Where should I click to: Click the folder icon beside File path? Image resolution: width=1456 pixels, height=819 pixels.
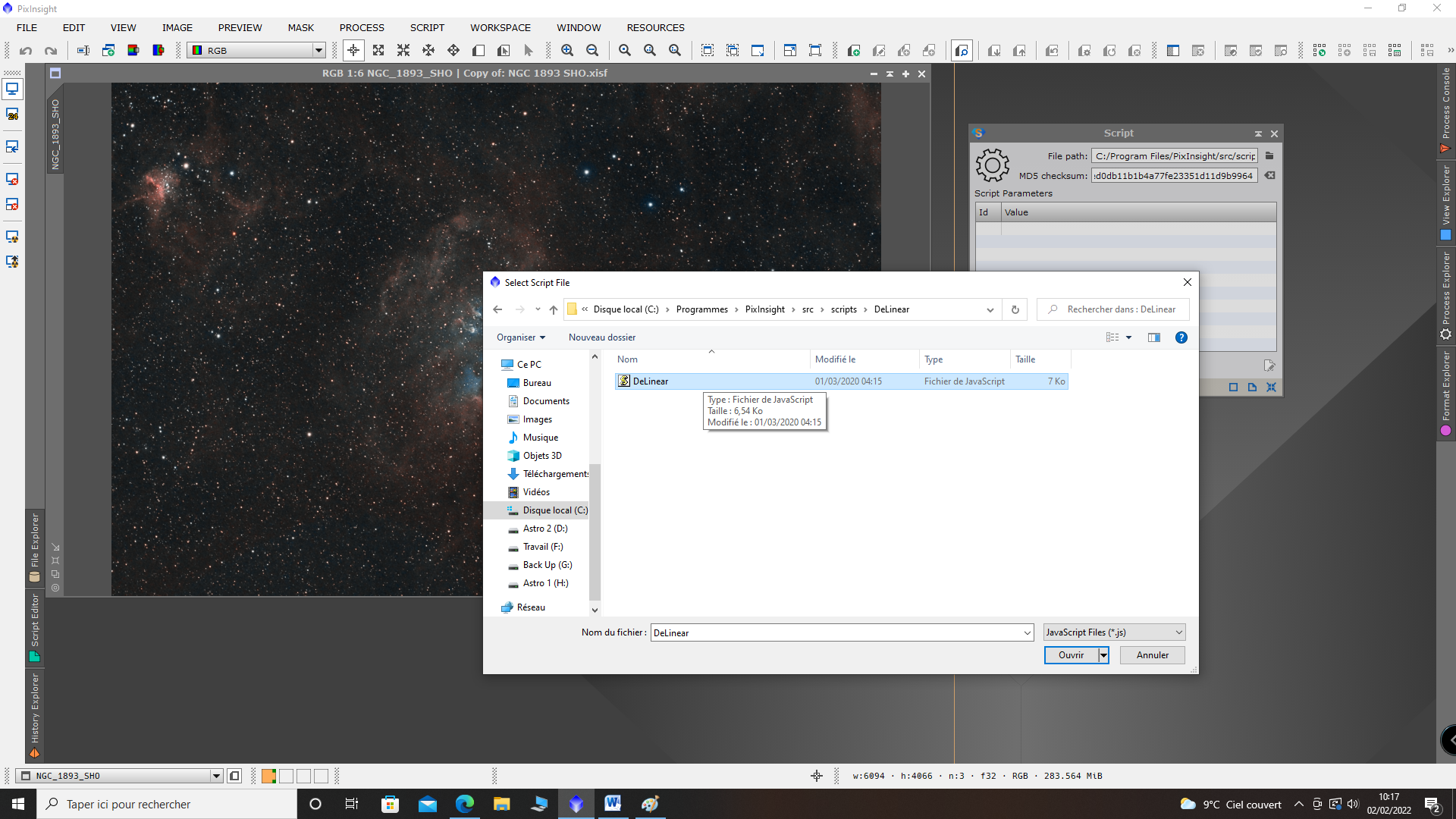tap(1269, 155)
